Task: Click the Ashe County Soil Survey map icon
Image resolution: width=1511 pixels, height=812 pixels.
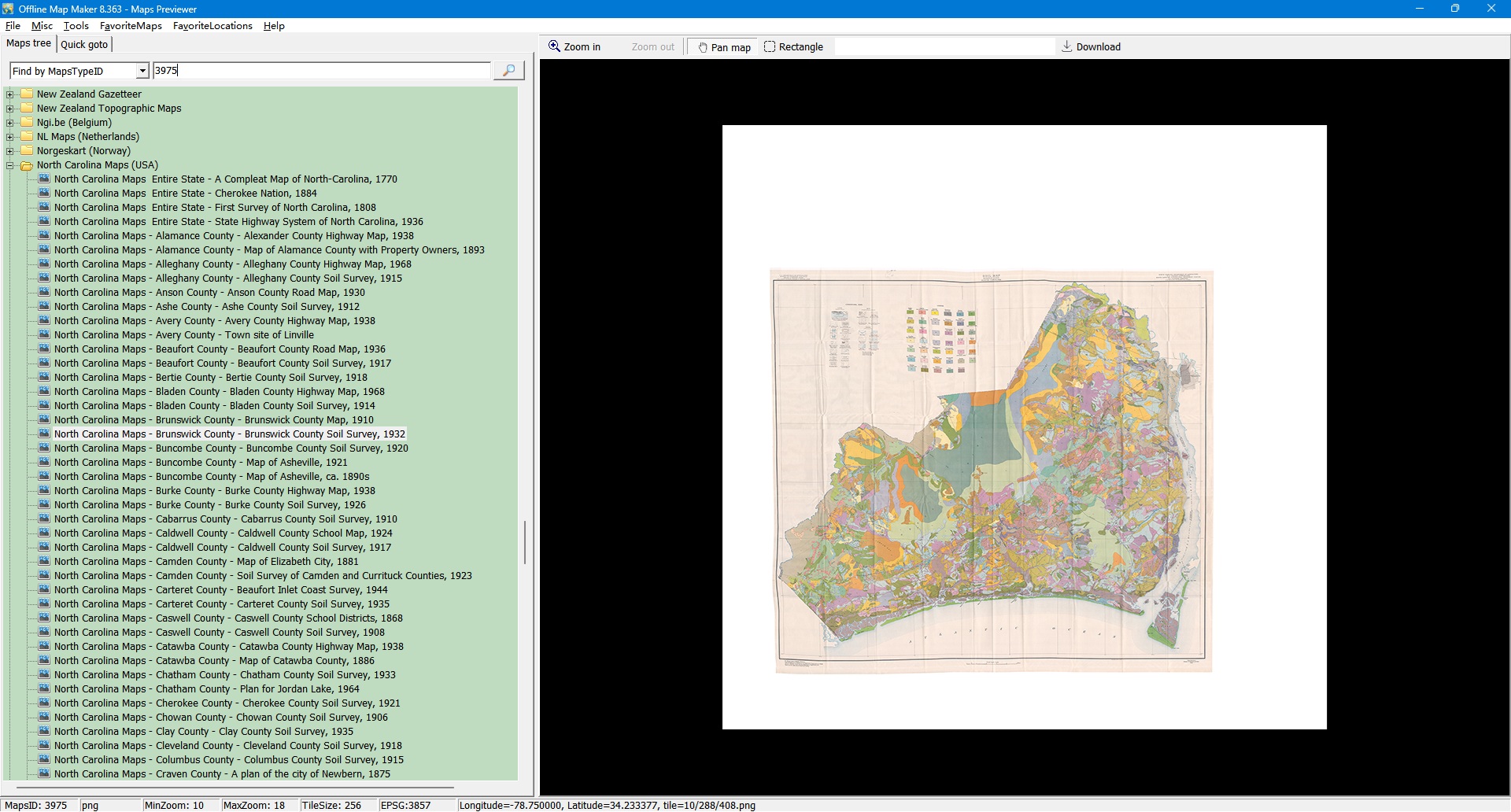Action: [x=45, y=306]
